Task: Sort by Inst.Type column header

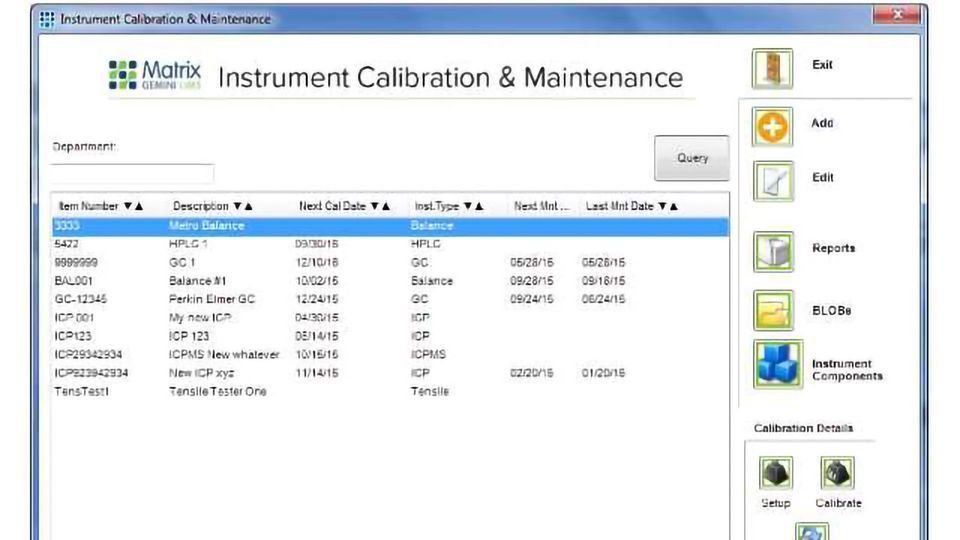Action: pyautogui.click(x=437, y=206)
